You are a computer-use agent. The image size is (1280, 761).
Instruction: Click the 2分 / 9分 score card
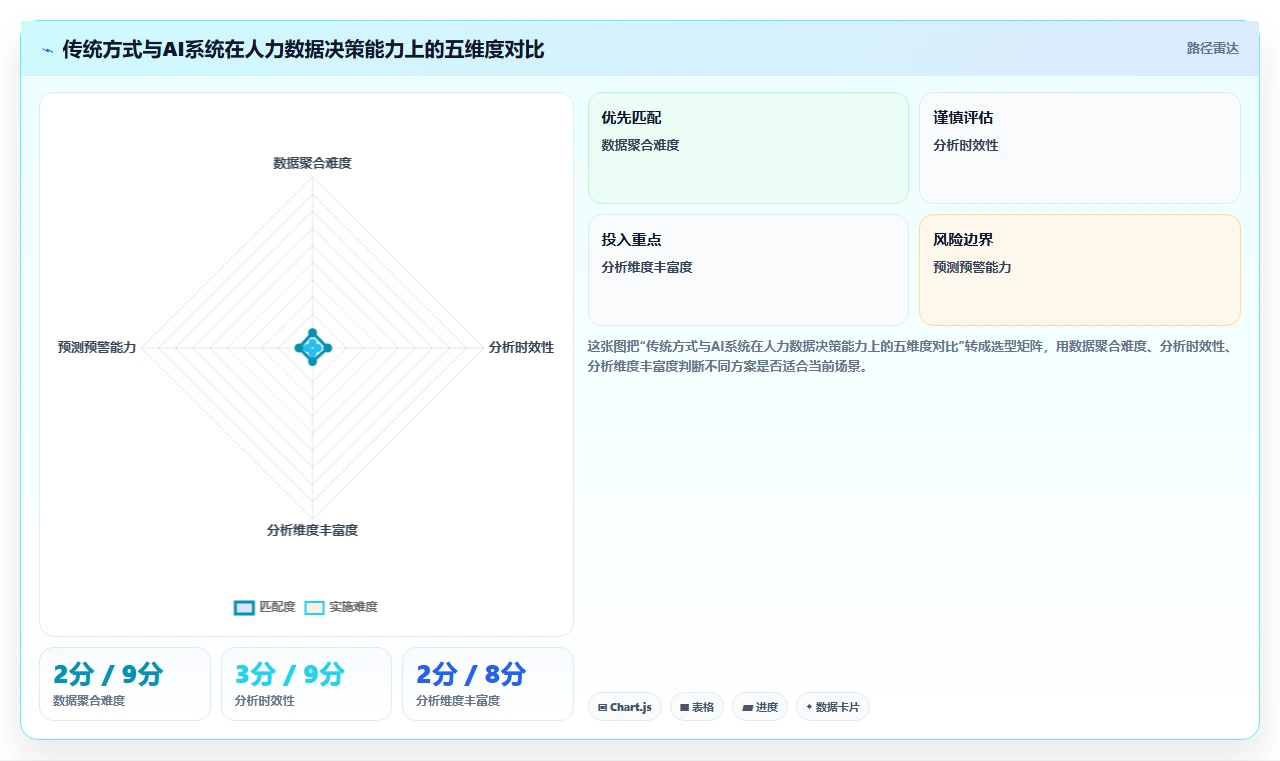(125, 684)
